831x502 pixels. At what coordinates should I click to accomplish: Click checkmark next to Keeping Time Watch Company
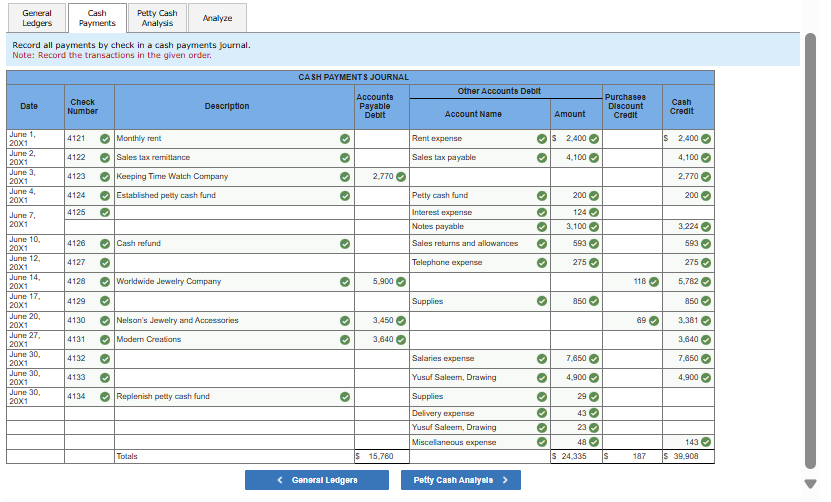(344, 177)
